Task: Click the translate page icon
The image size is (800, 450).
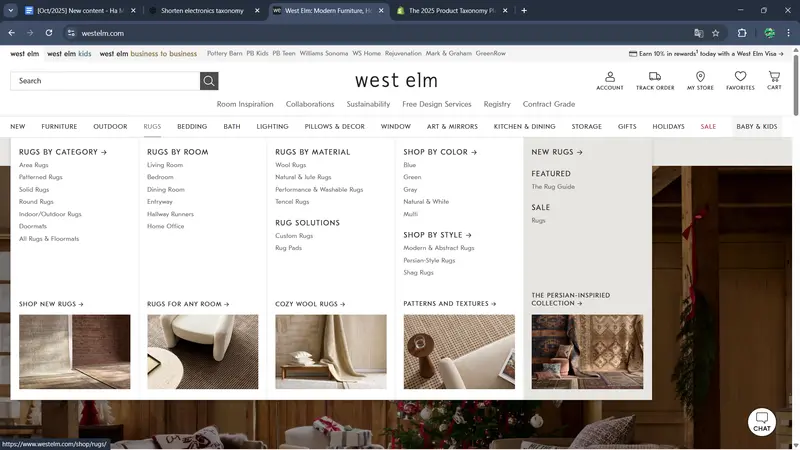Action: 698,33
